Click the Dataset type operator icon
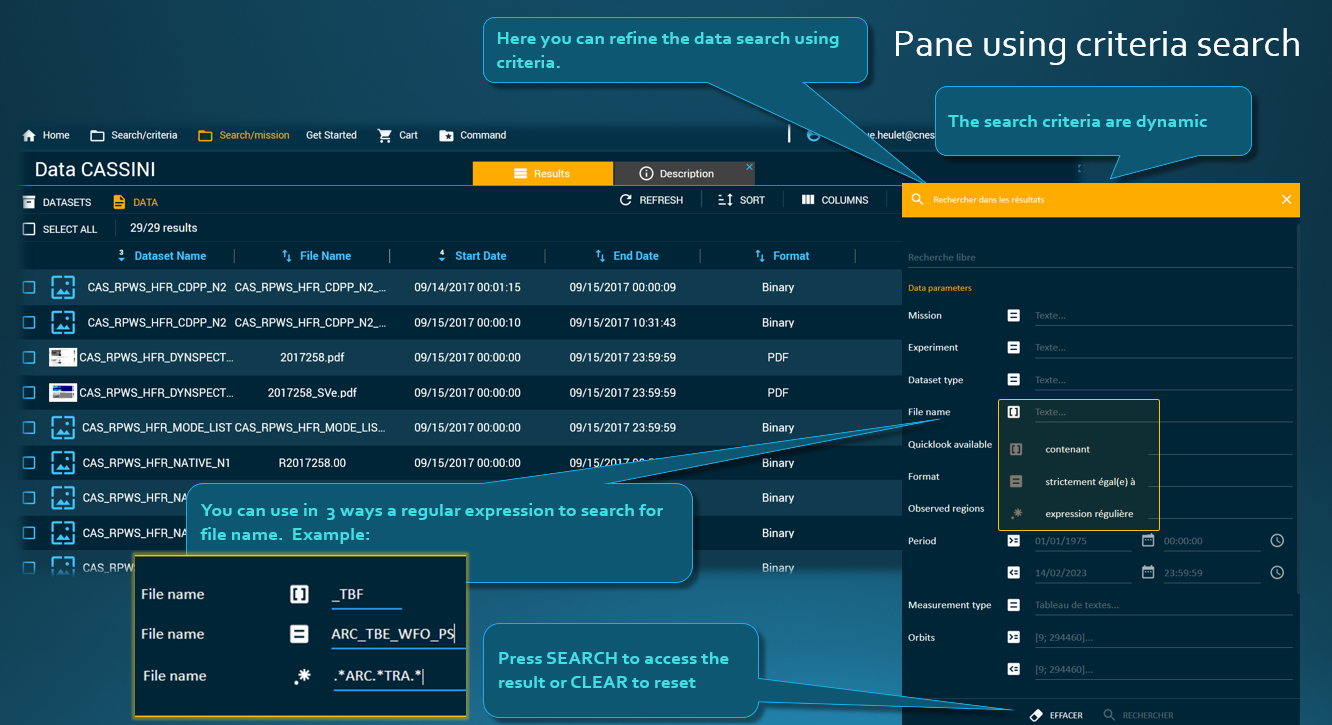The image size is (1332, 725). (x=1013, y=379)
